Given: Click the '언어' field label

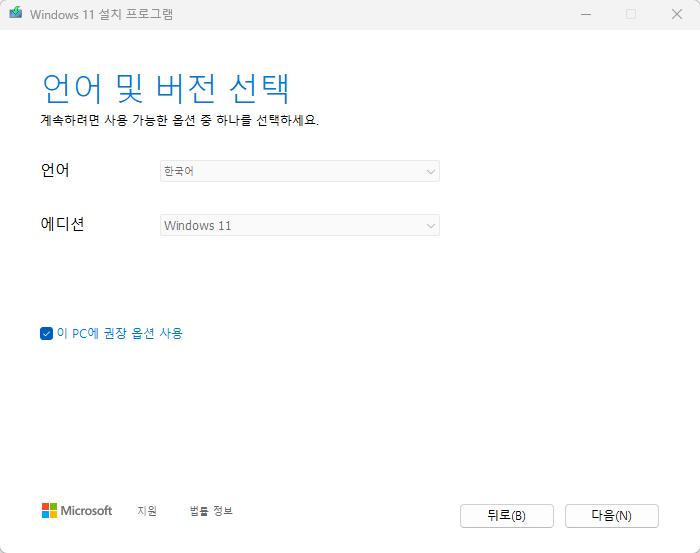Looking at the screenshot, I should (55, 170).
